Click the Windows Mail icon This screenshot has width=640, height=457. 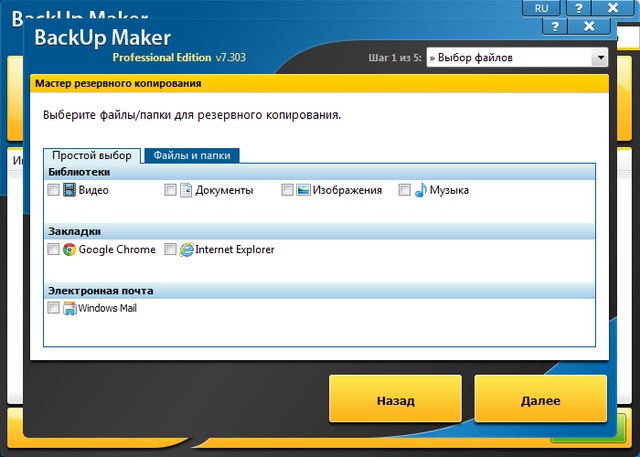coord(70,308)
